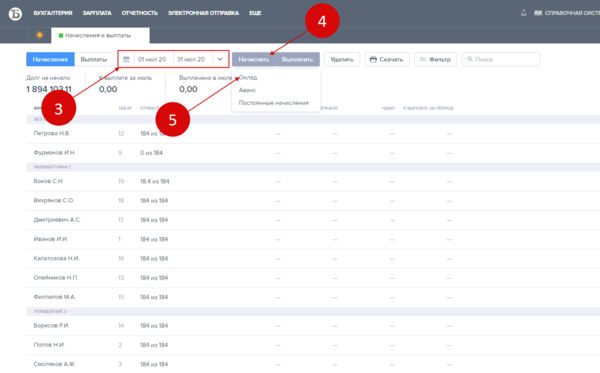Image resolution: width=600 pixels, height=373 pixels.
Task: Click the Выплачено в июле 0,00 value
Action: click(188, 89)
